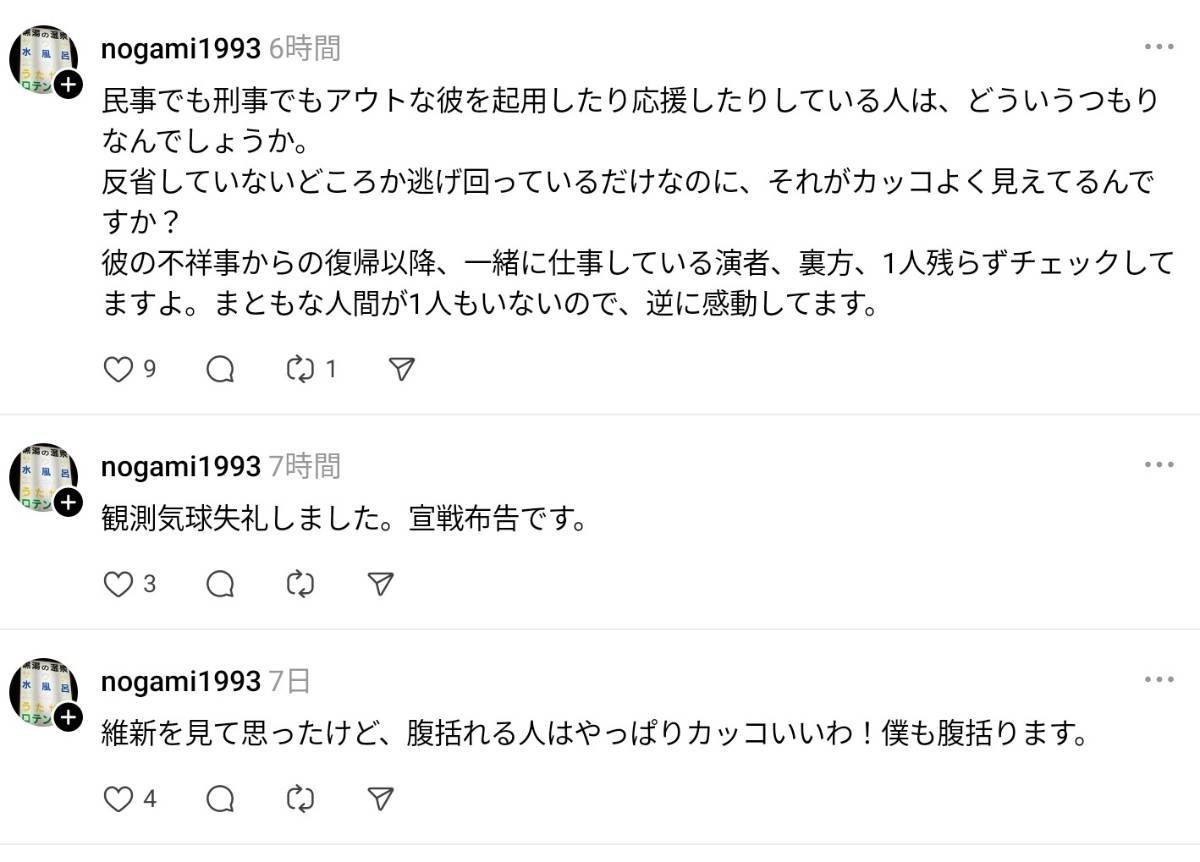Open more options on the 6時間 post
Screen dimensions: 1200x862
pyautogui.click(x=1159, y=47)
